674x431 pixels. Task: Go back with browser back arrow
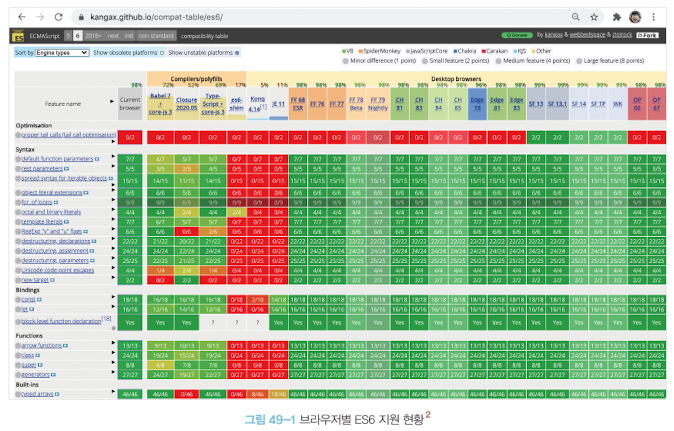click(x=21, y=17)
